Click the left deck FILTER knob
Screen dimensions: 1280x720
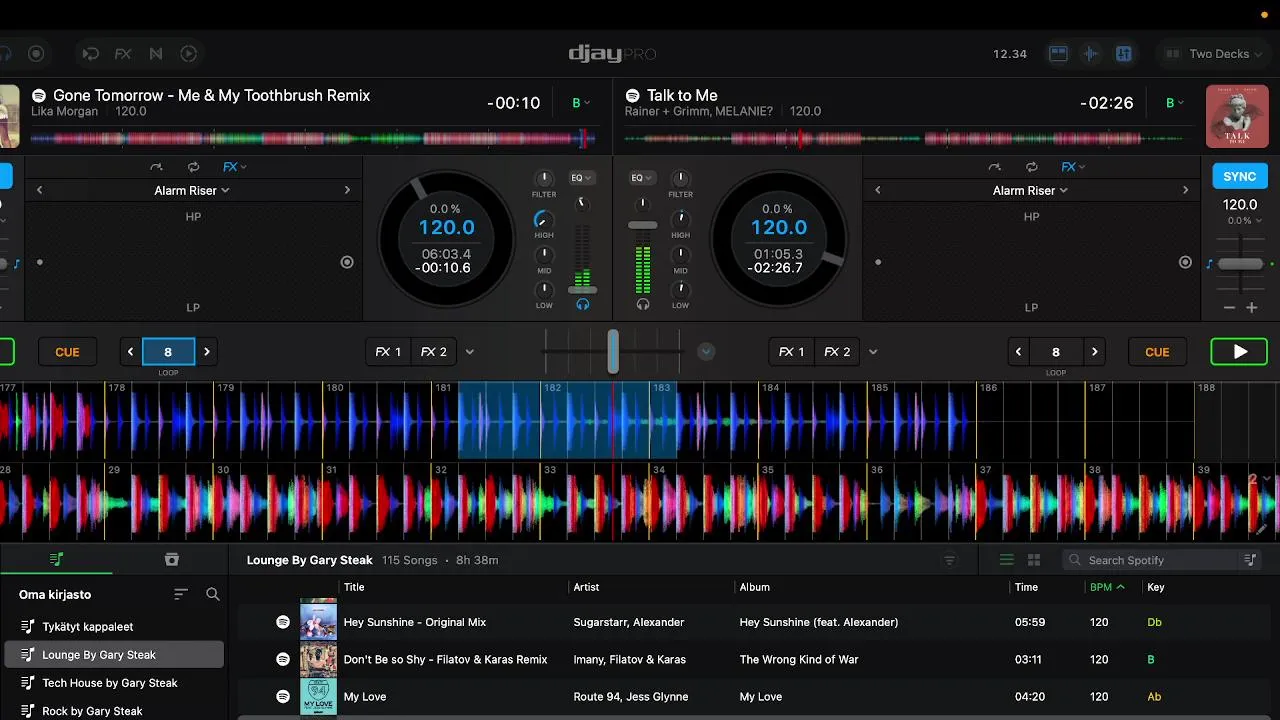tap(544, 179)
